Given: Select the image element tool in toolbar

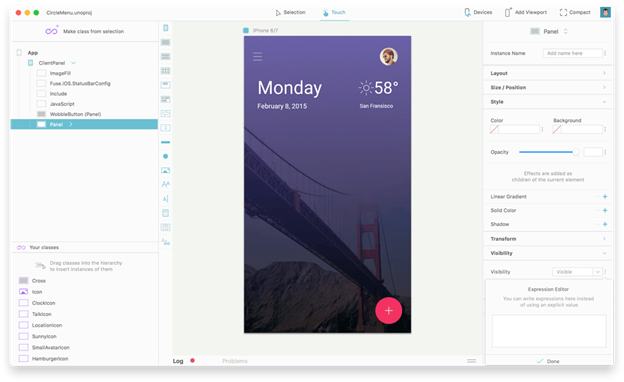Looking at the screenshot, I should 166,170.
